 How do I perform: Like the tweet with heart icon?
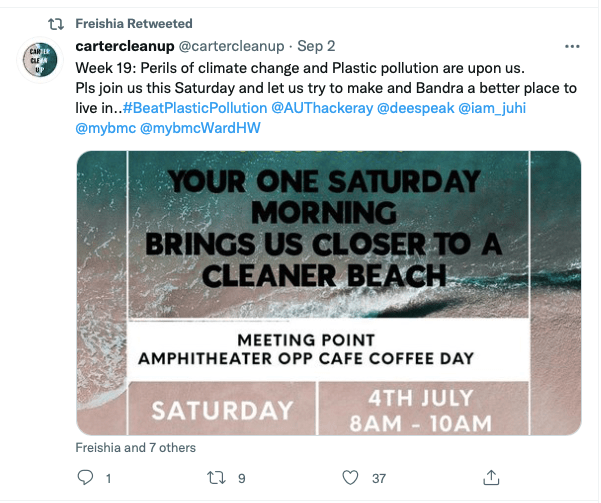tap(351, 478)
